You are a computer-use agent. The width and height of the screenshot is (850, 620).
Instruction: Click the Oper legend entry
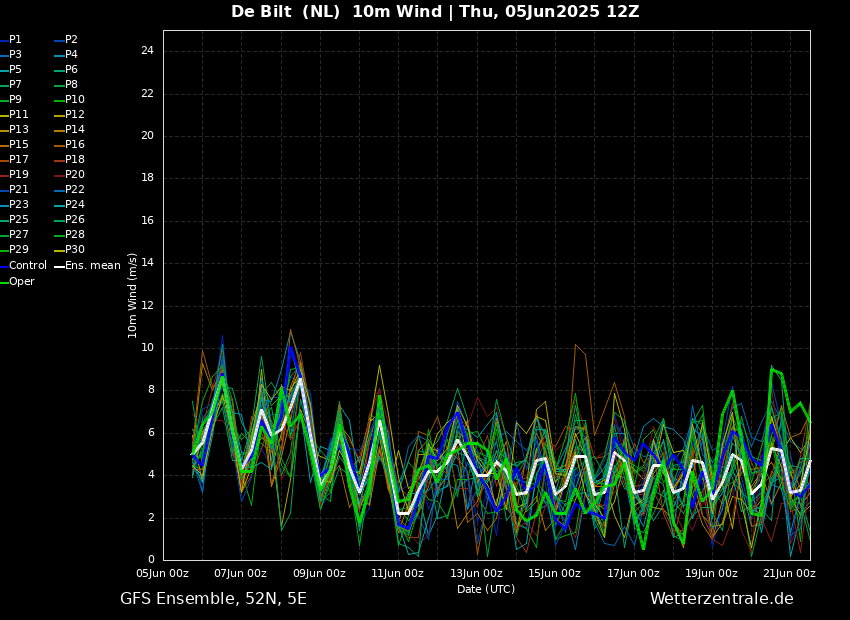[x=22, y=282]
